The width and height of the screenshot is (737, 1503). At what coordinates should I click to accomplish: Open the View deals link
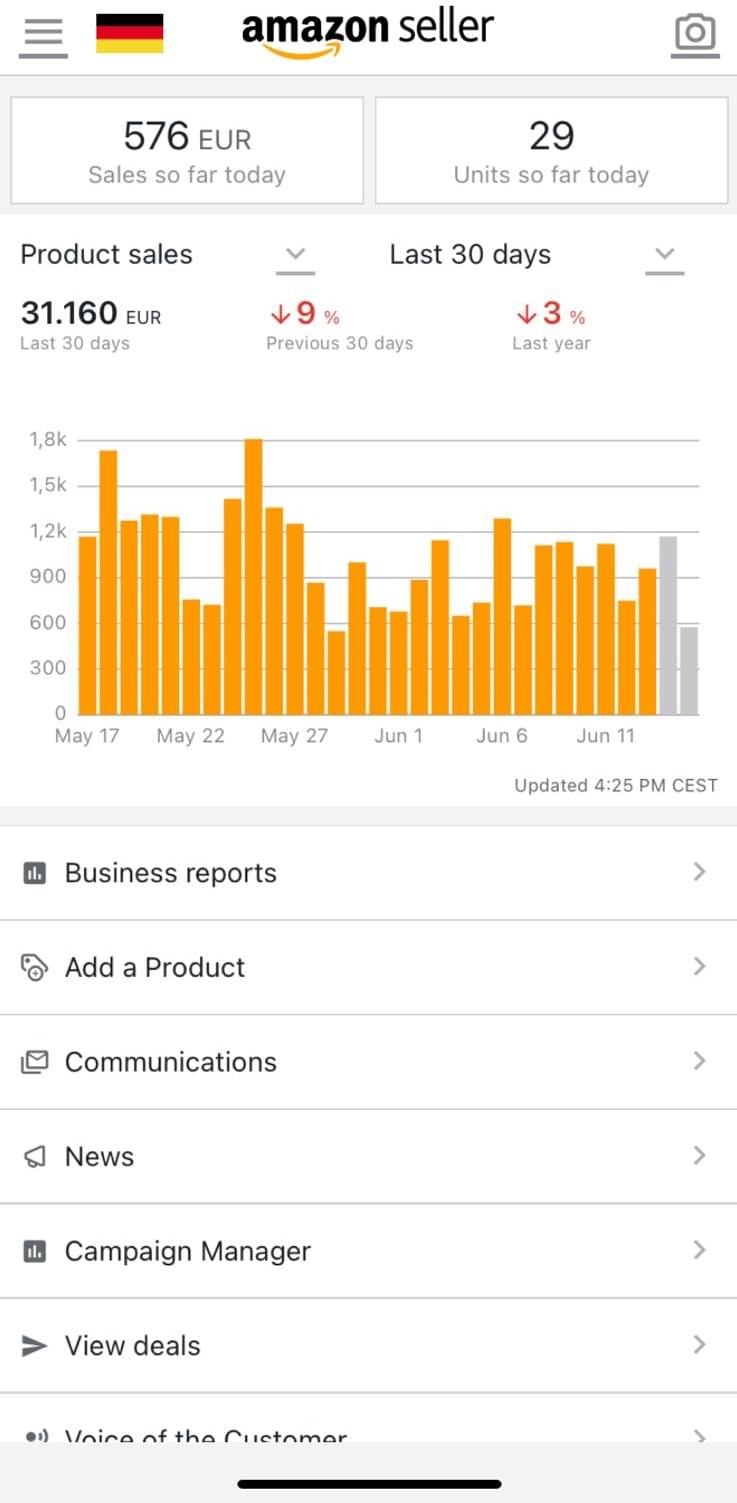click(x=133, y=1346)
